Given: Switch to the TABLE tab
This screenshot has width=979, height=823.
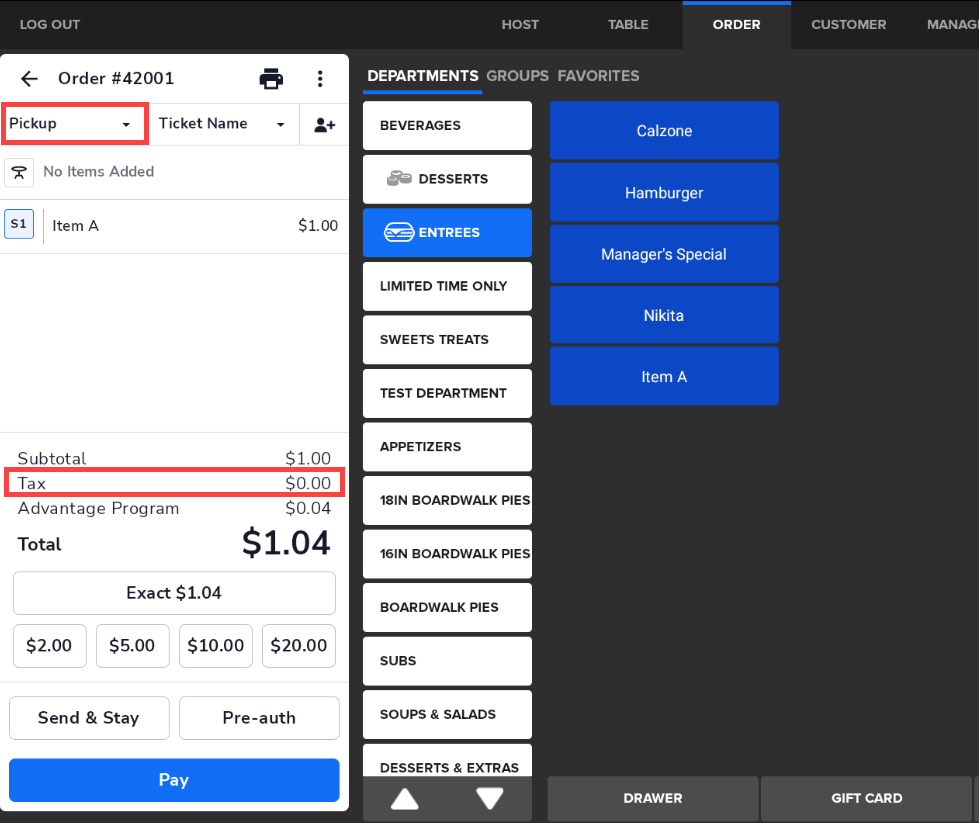Looking at the screenshot, I should pos(628,24).
